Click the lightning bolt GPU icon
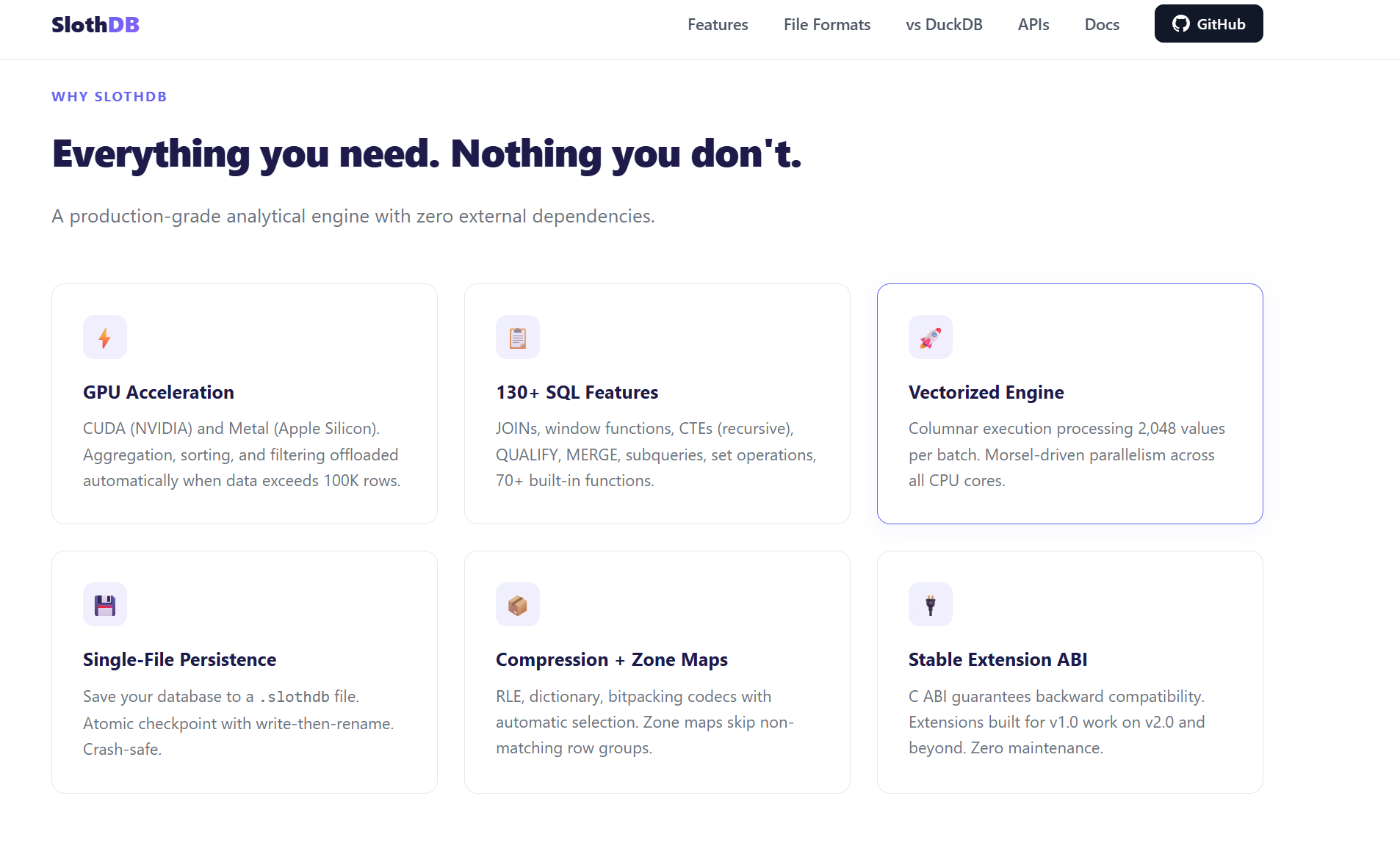This screenshot has width=1400, height=851. coord(105,337)
